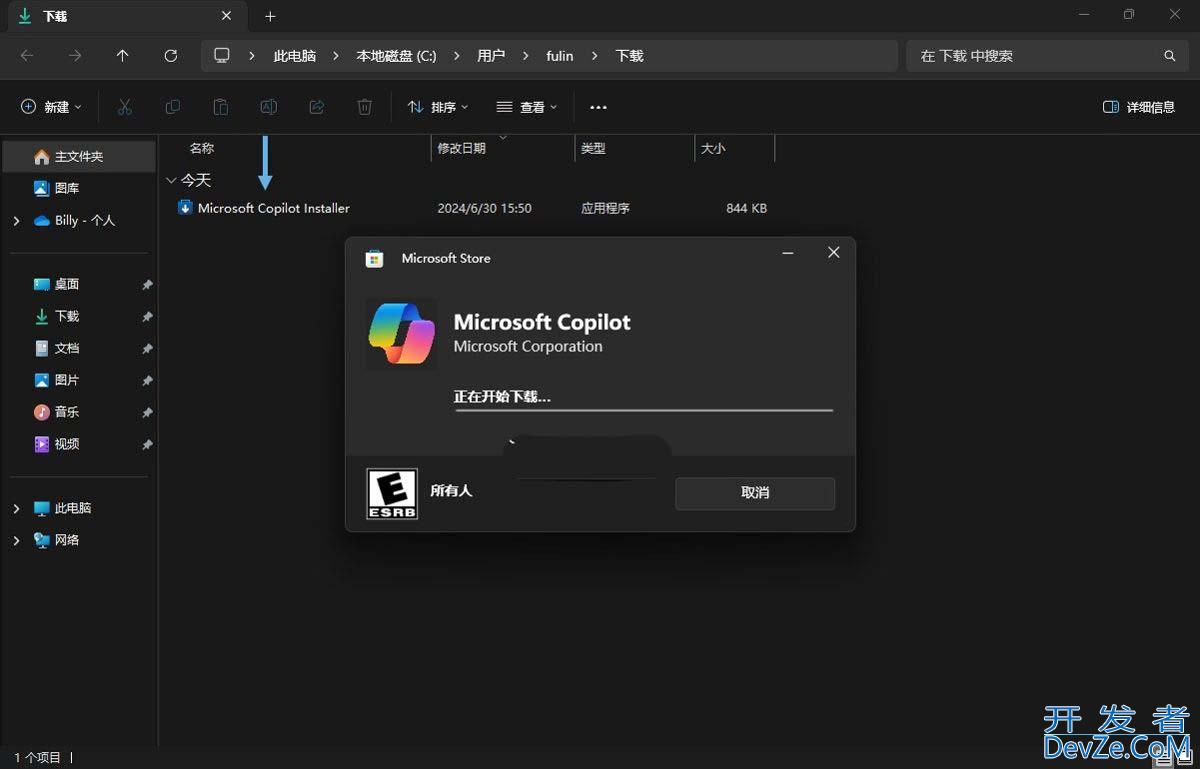Go up one folder level

pyautogui.click(x=123, y=56)
